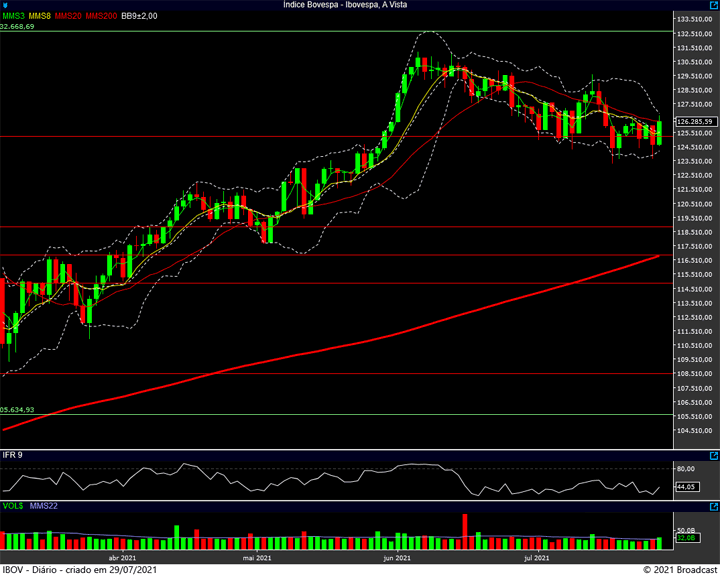Click the MMS200 indicator label
The width and height of the screenshot is (720, 575).
pos(101,17)
